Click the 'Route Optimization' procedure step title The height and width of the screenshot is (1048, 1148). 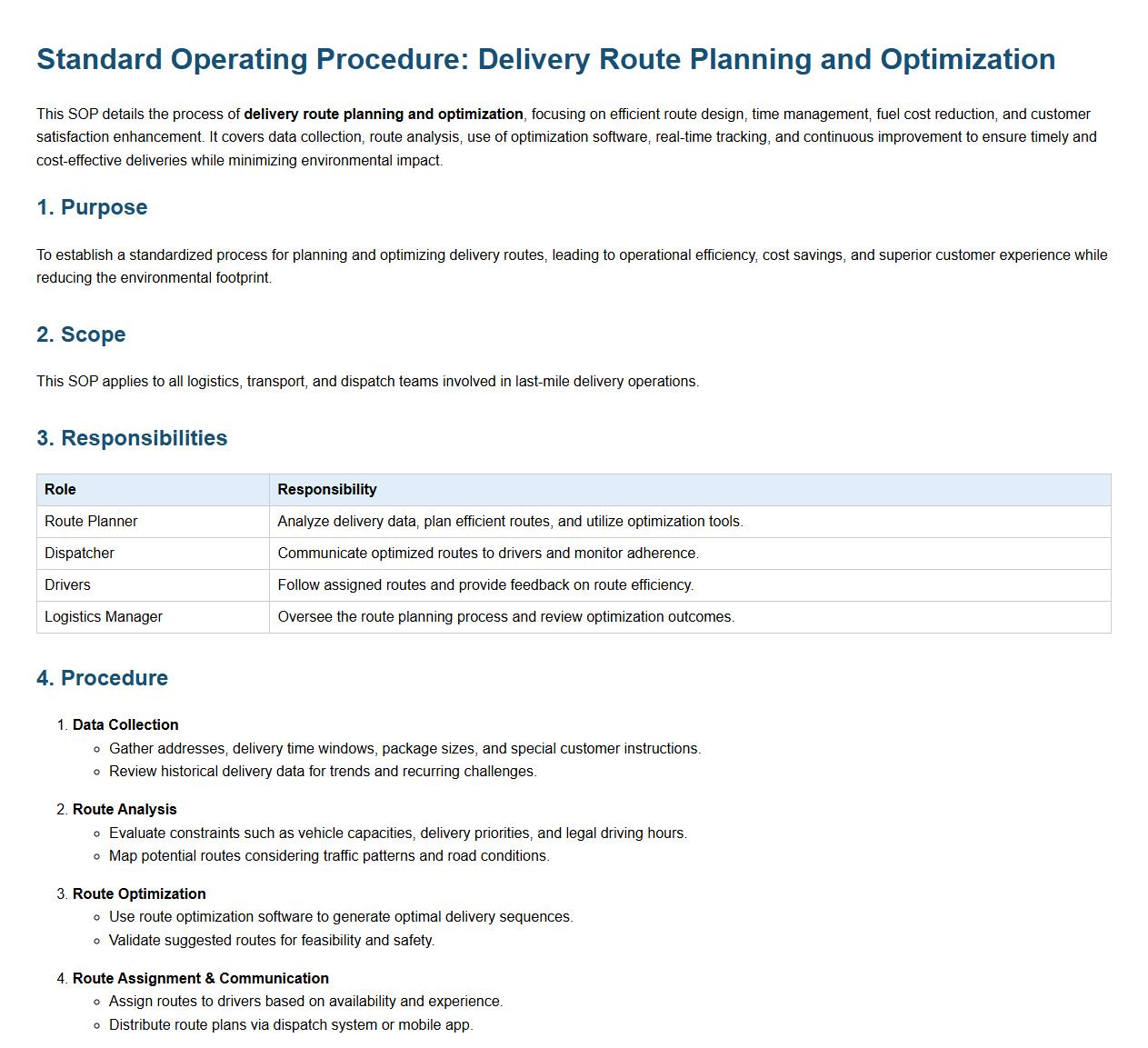[139, 894]
